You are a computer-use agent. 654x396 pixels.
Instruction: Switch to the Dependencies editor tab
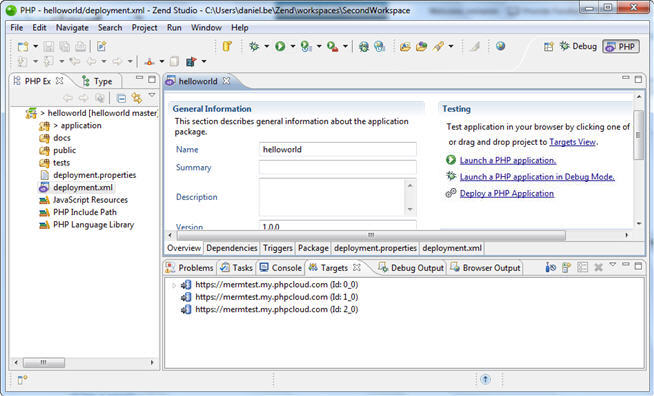[x=231, y=248]
